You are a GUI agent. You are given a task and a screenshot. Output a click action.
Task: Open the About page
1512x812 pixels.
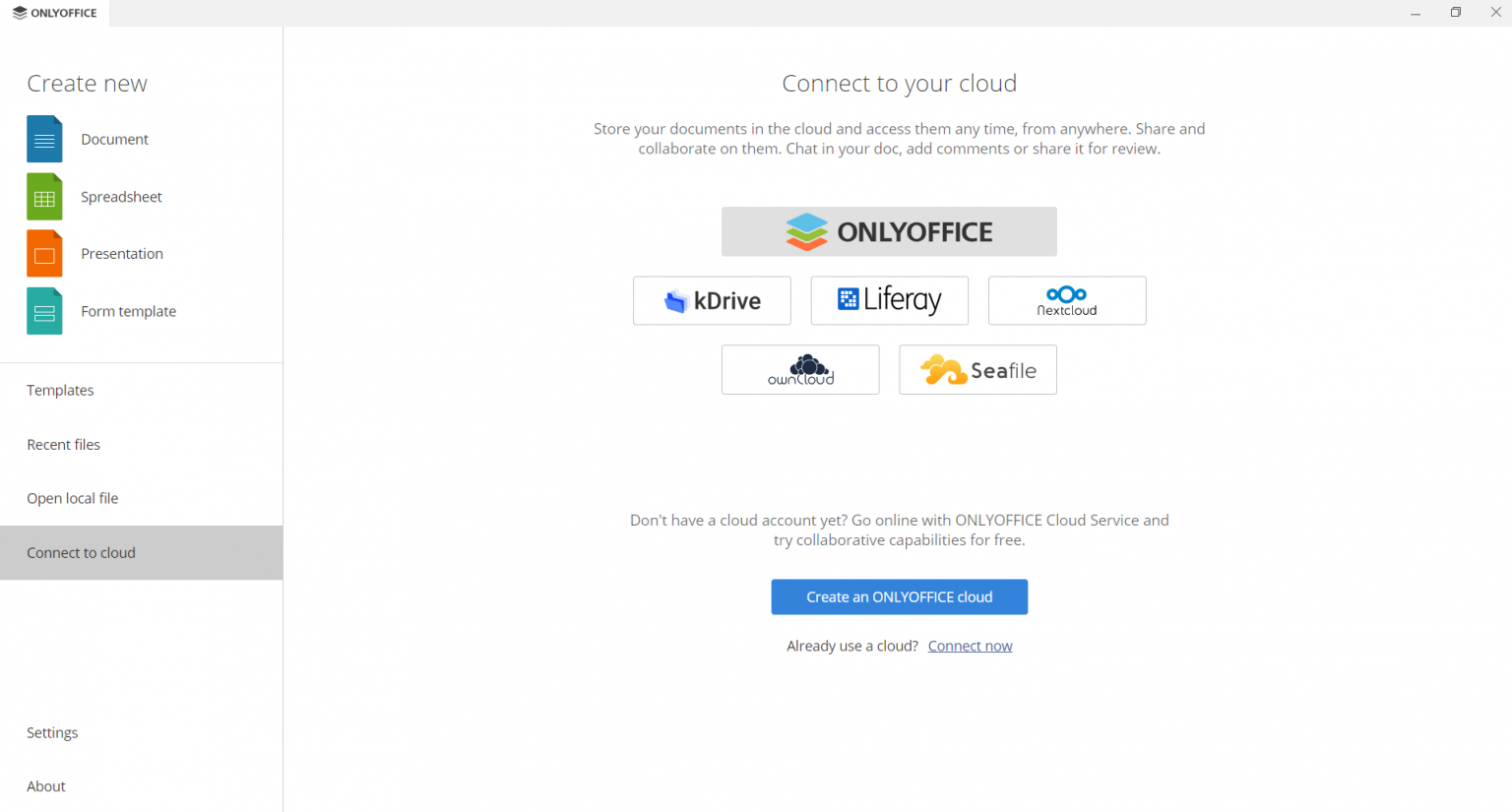click(46, 785)
